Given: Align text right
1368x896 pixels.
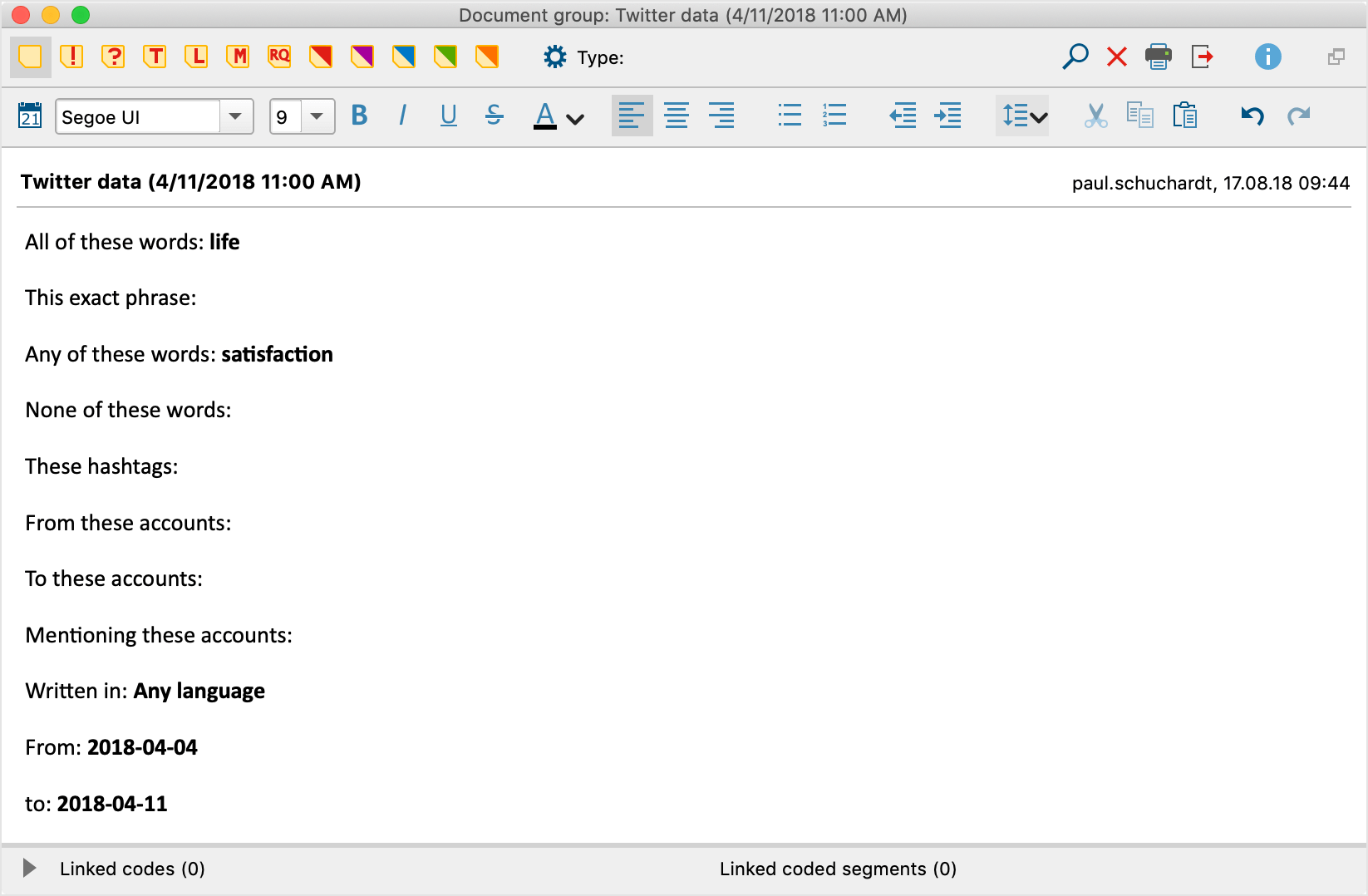Looking at the screenshot, I should tap(721, 116).
